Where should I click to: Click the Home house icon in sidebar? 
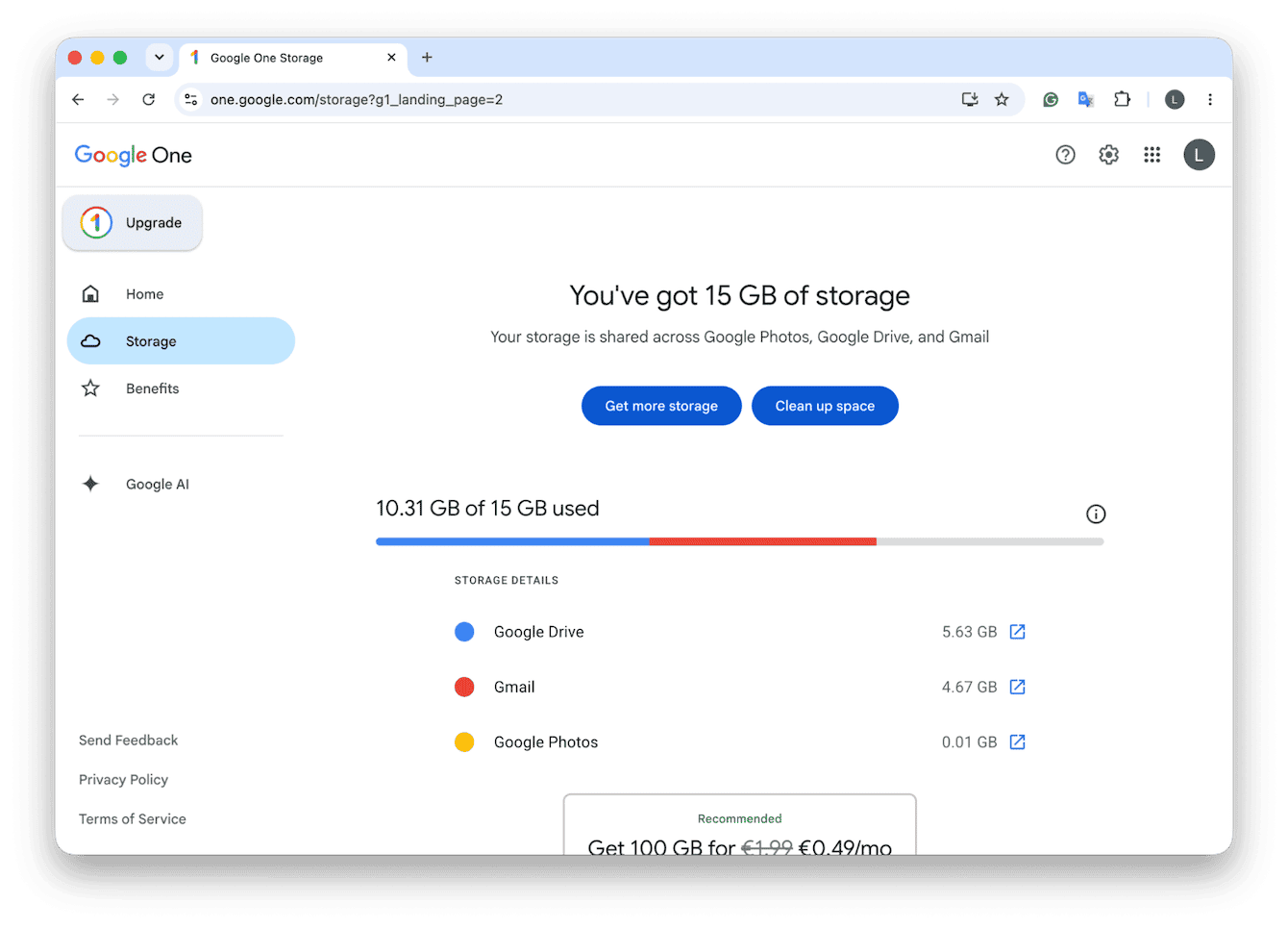pos(90,293)
